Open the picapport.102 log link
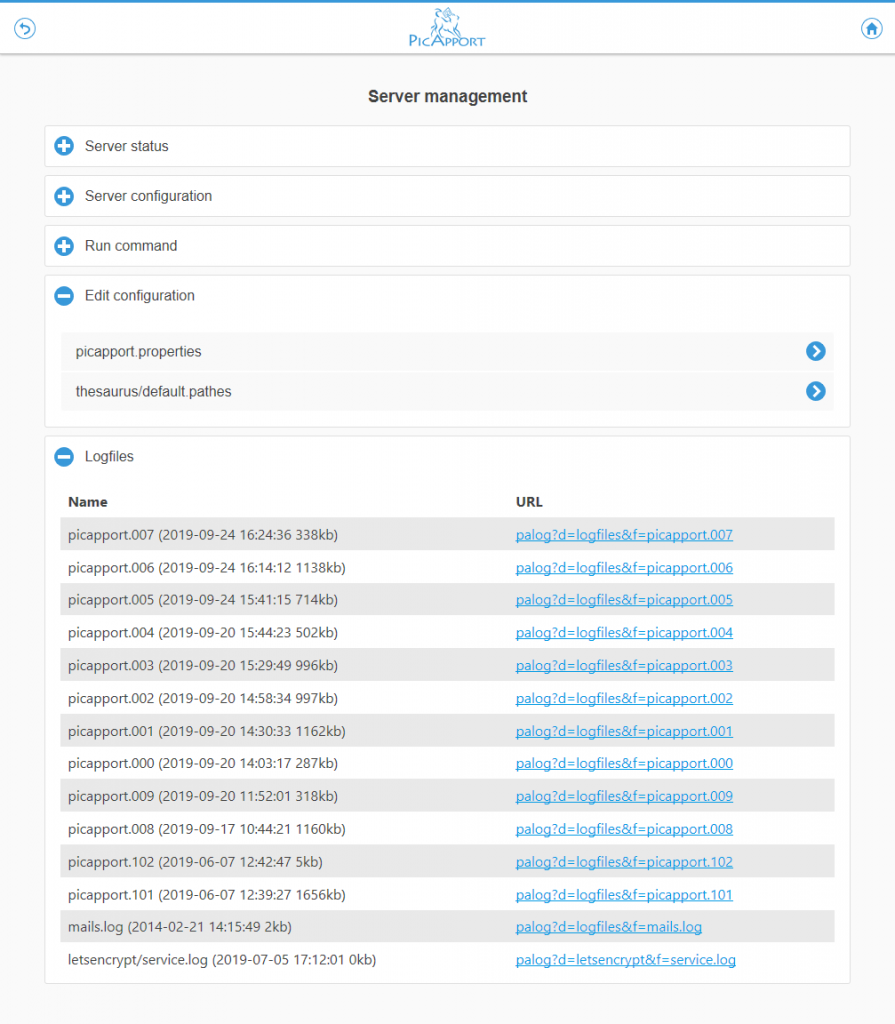The image size is (895, 1024). (624, 862)
